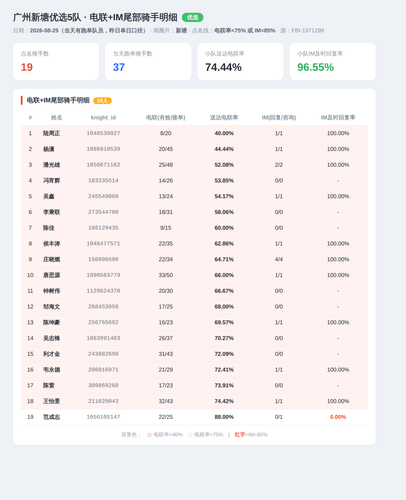Click the green 优选 badge beside title
The image size is (406, 500).
click(192, 17)
